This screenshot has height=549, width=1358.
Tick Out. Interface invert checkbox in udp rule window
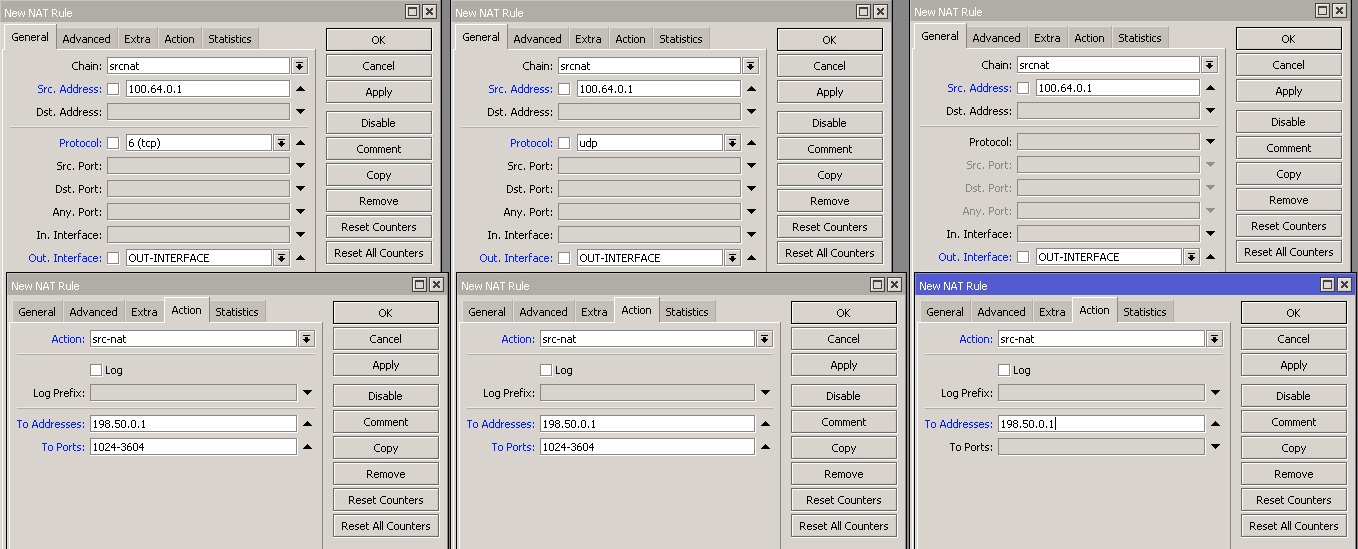point(564,258)
